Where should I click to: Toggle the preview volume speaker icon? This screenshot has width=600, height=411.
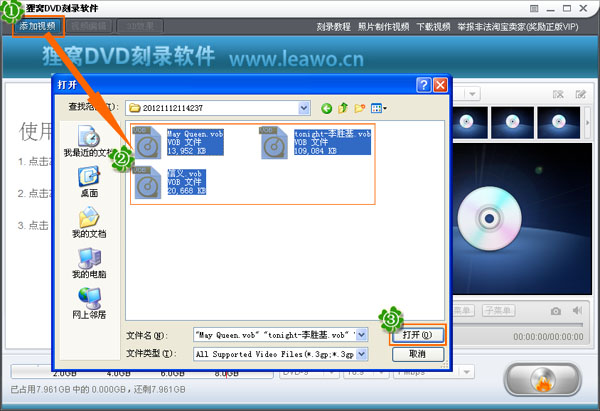pos(577,310)
